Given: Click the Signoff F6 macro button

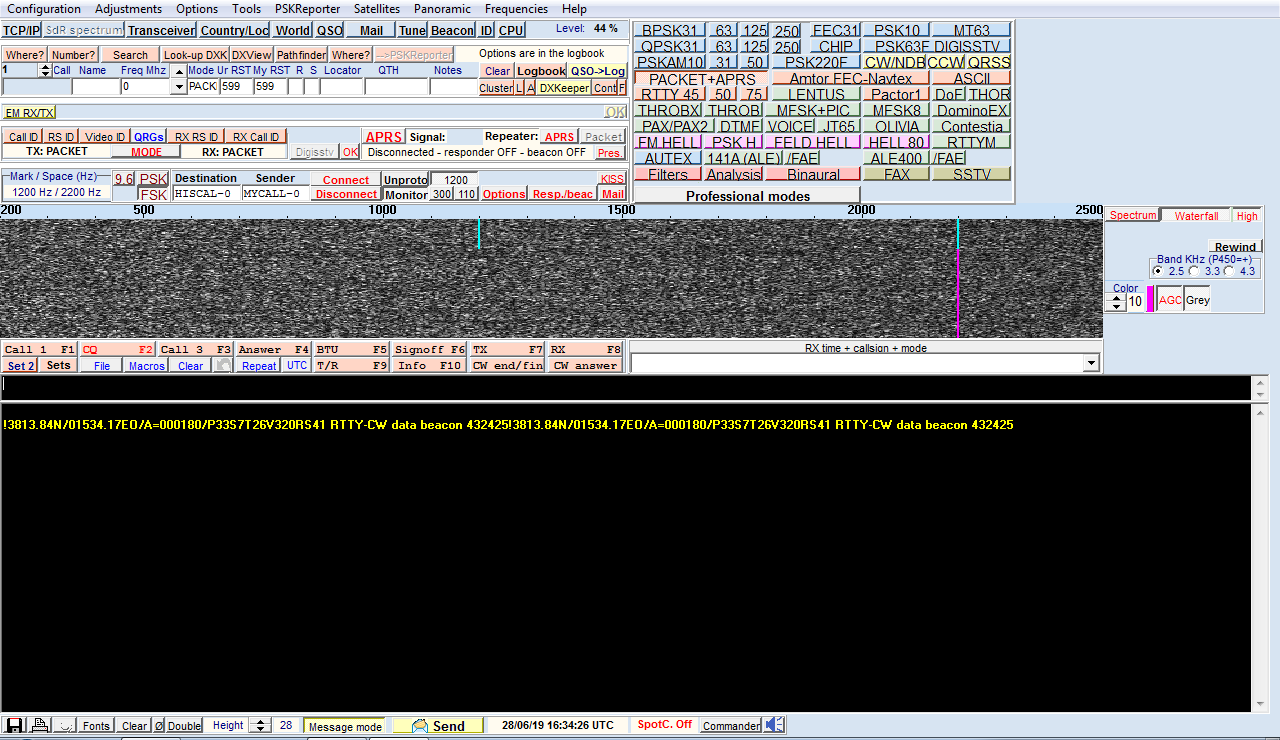Looking at the screenshot, I should tap(429, 350).
